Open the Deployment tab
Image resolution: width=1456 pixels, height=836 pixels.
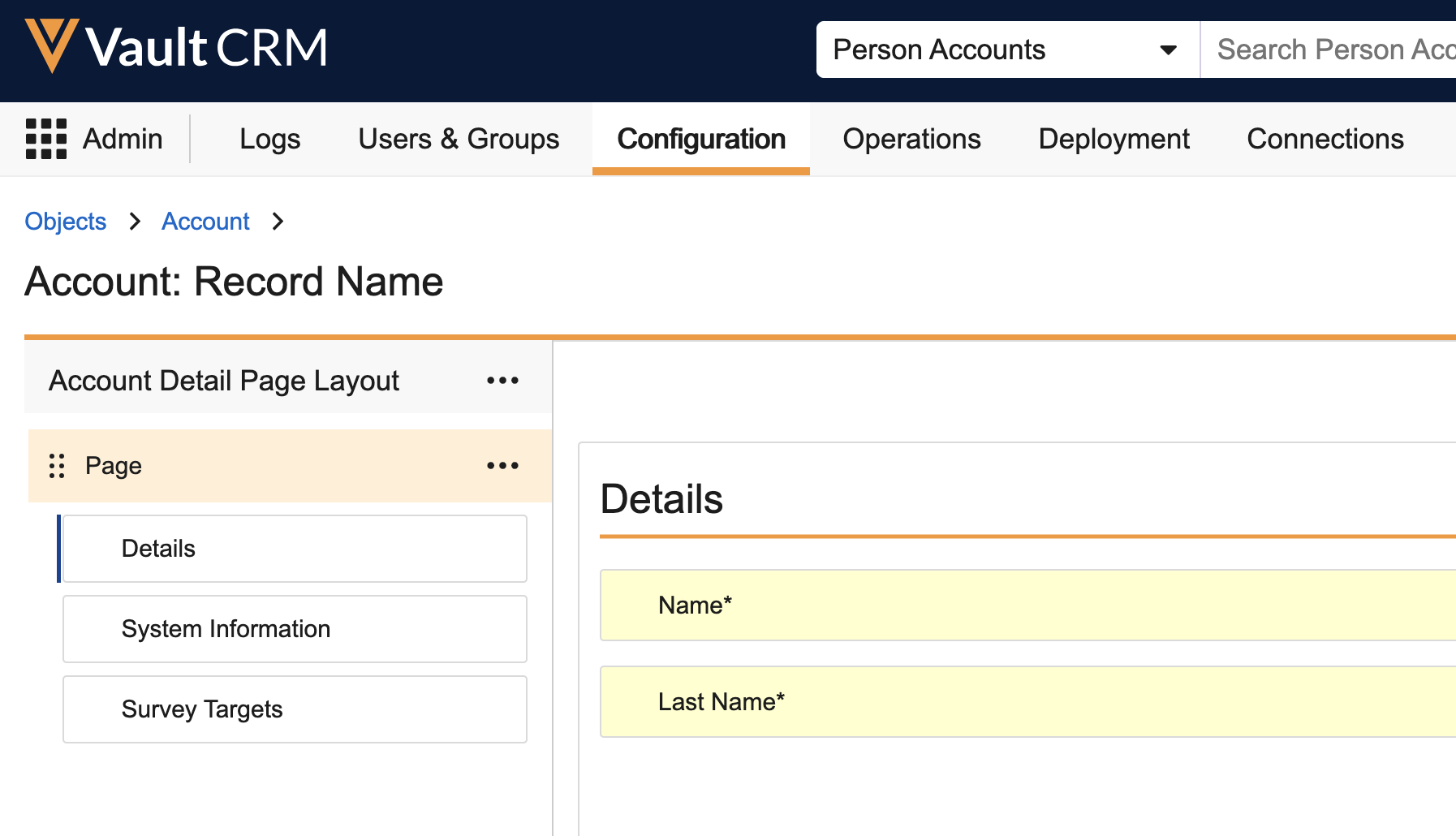(x=1114, y=139)
